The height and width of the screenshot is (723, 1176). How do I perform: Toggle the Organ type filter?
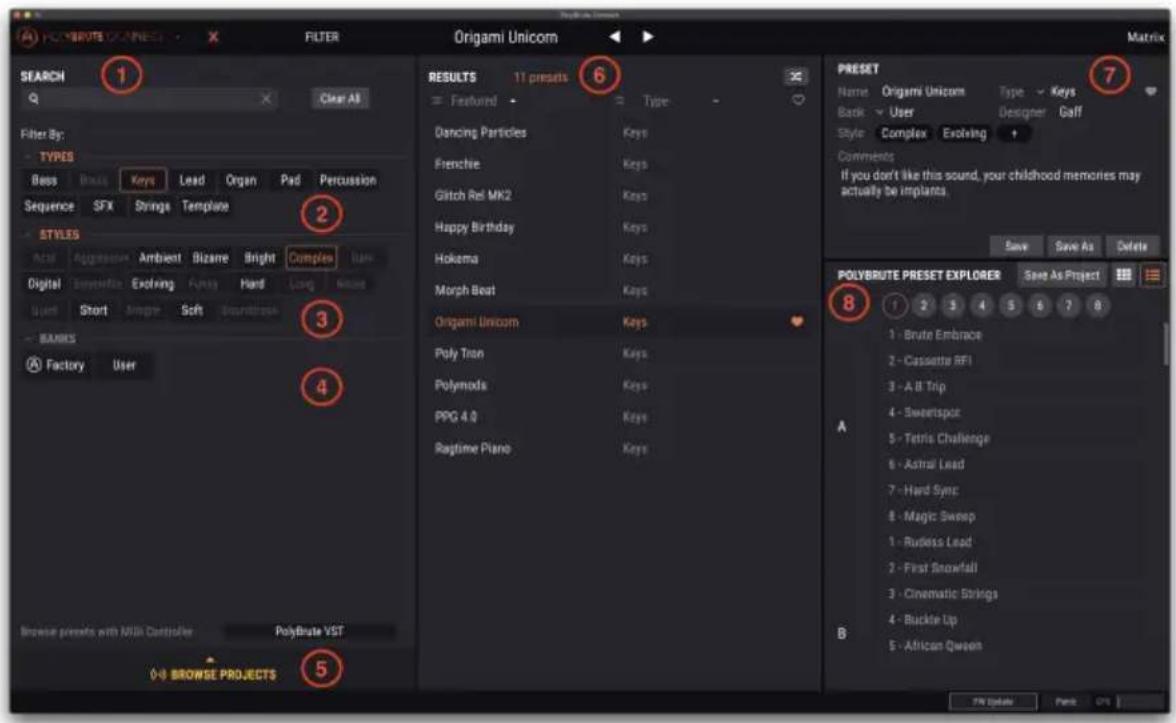point(241,180)
